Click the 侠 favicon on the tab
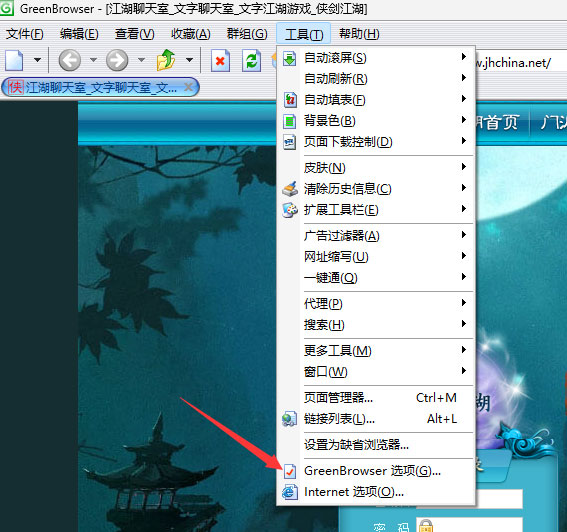 pyautogui.click(x=16, y=87)
